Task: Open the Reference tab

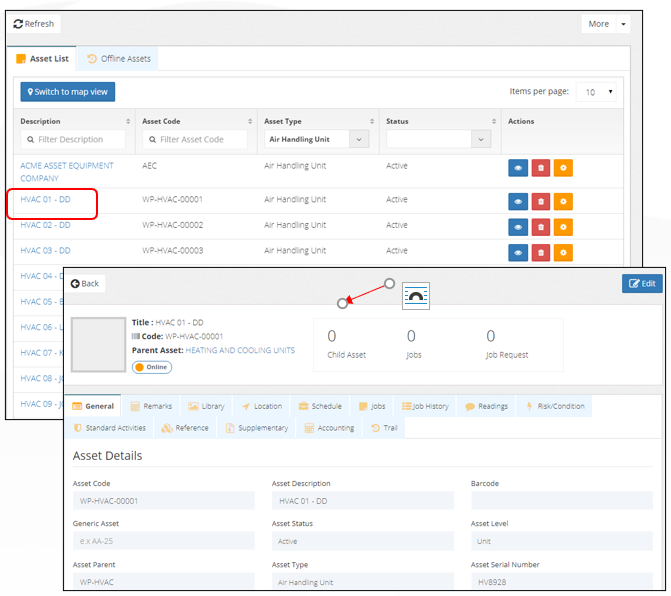Action: 185,428
